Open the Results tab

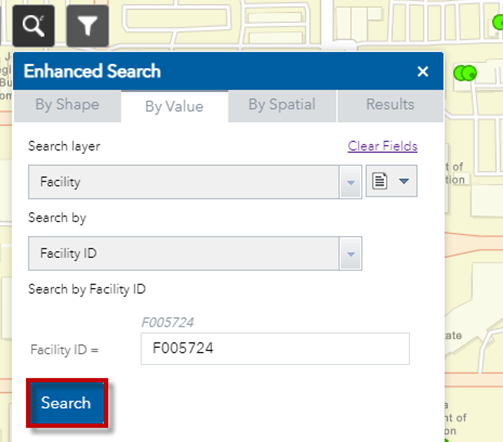[x=390, y=105]
